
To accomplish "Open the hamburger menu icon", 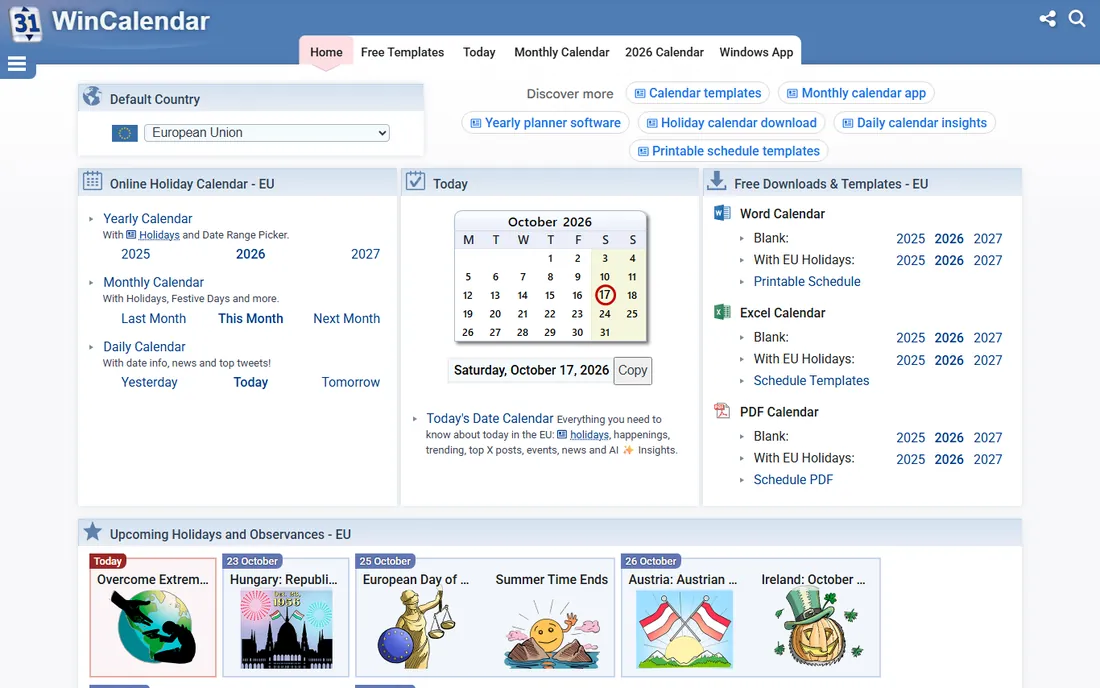I will [17, 65].
